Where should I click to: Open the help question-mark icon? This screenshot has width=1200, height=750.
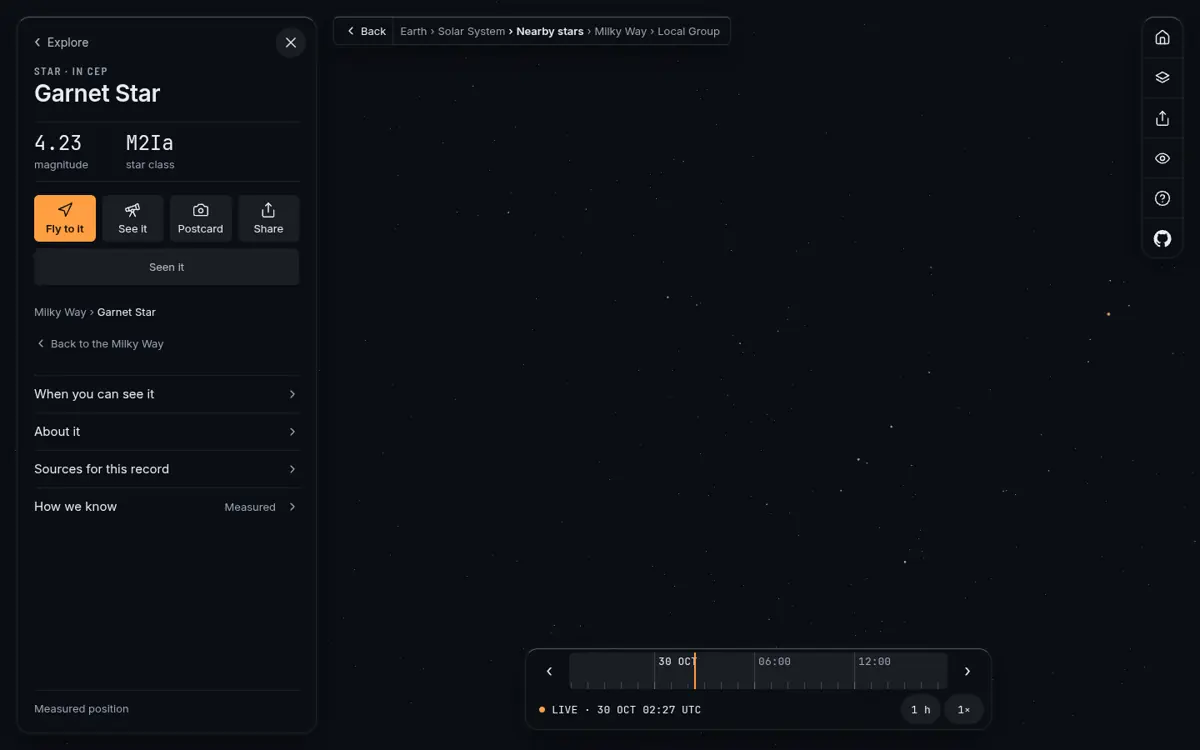point(1162,198)
